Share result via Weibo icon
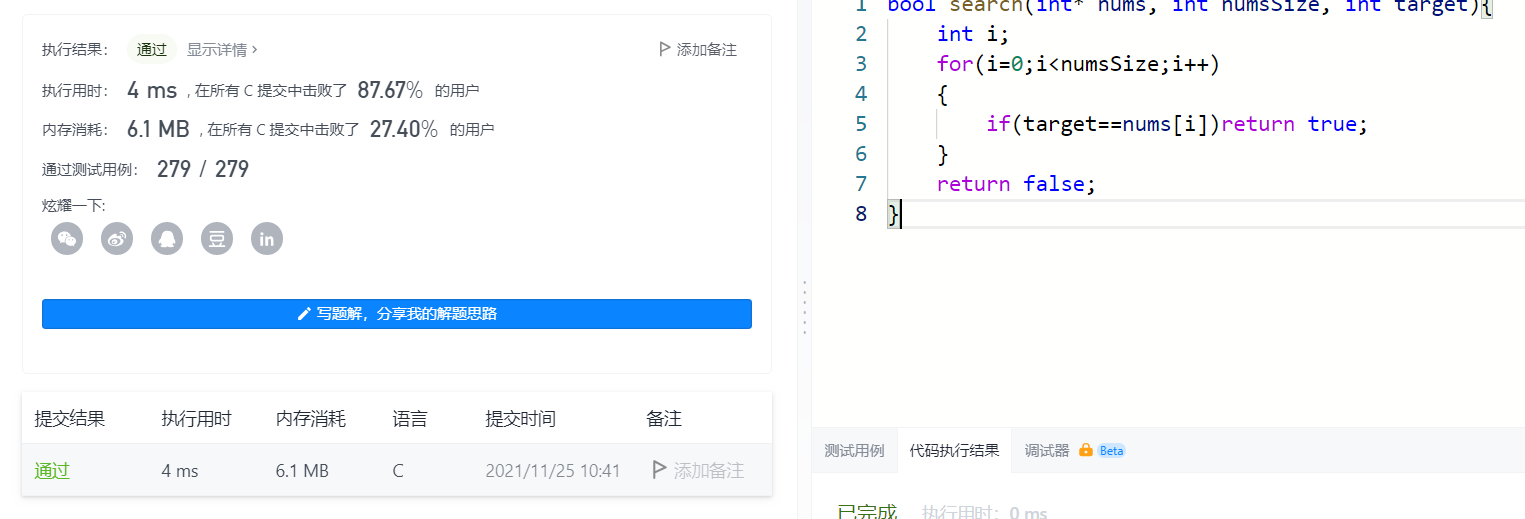This screenshot has height=519, width=1525. coord(117,238)
